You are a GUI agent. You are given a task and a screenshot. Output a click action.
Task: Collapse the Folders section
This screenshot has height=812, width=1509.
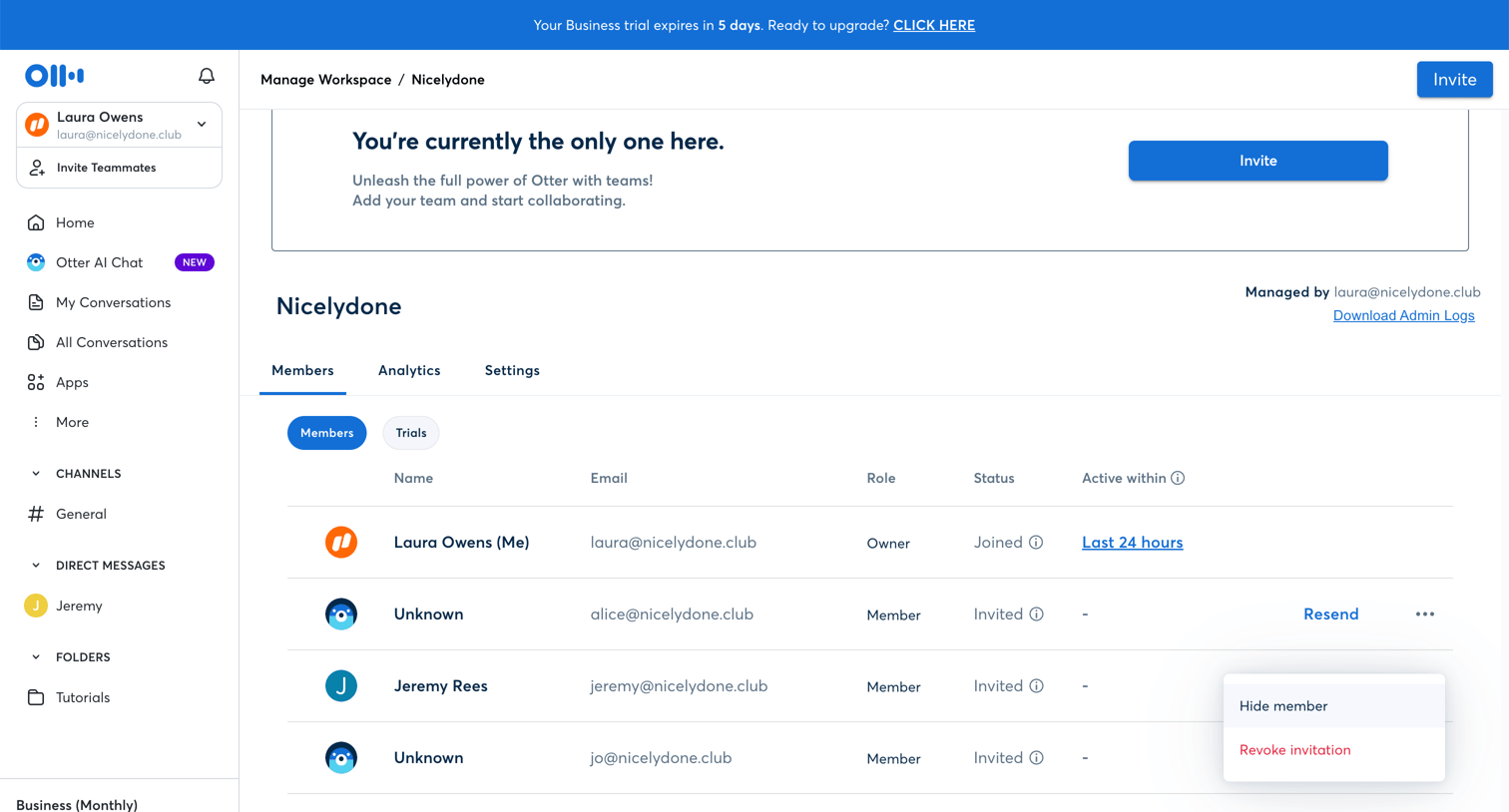tap(36, 657)
